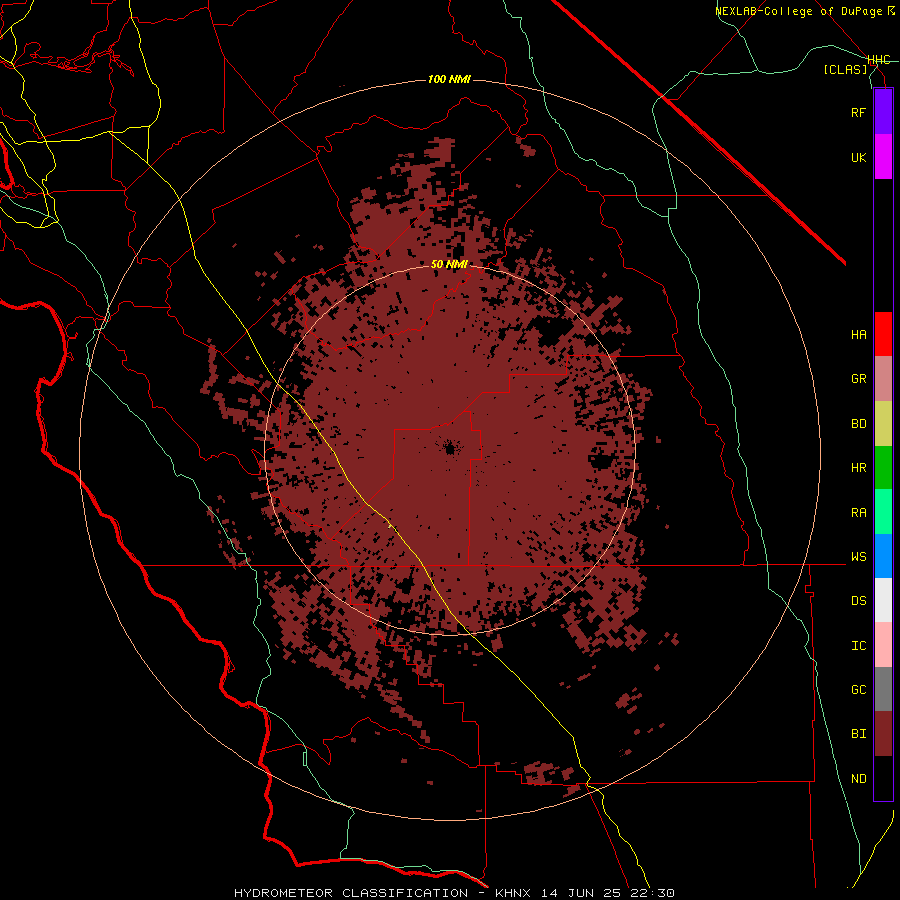Click the radar site center marker
Screen dimensions: 900x900
pos(449,447)
